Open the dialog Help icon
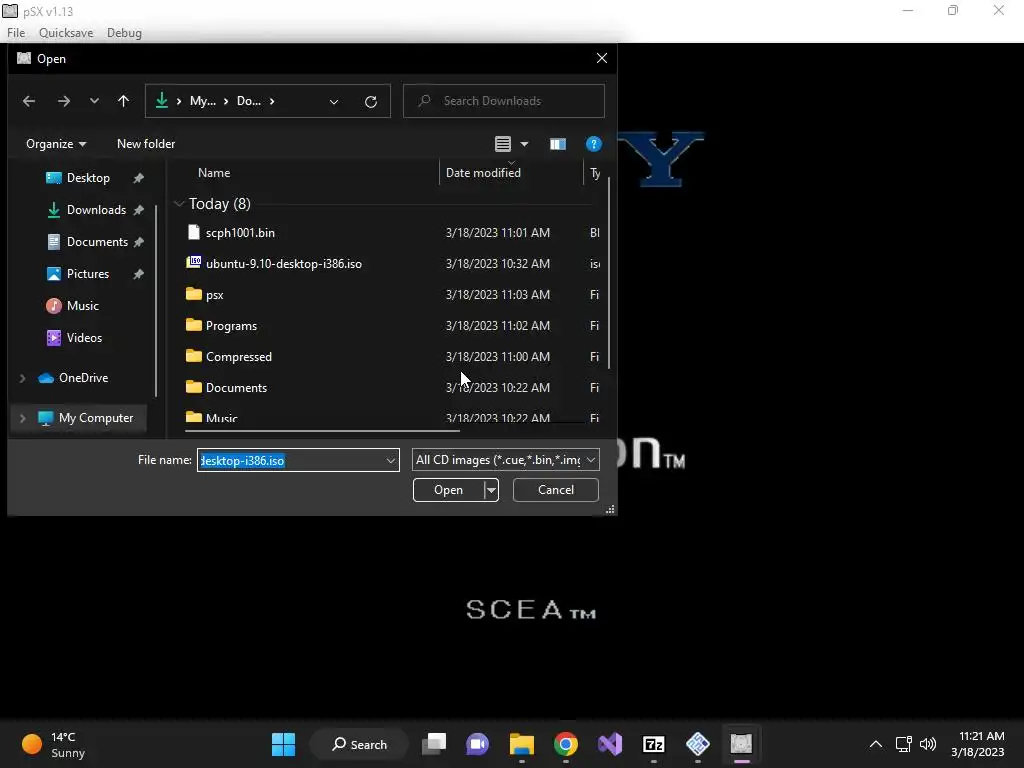This screenshot has width=1024, height=768. tap(594, 144)
